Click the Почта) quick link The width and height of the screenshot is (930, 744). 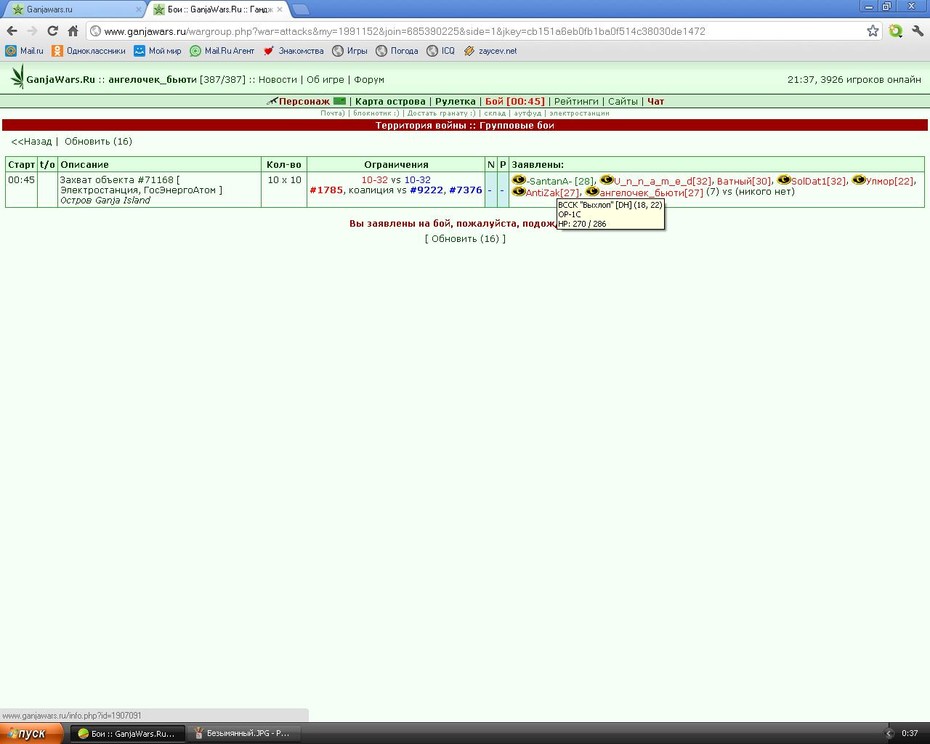(x=332, y=113)
